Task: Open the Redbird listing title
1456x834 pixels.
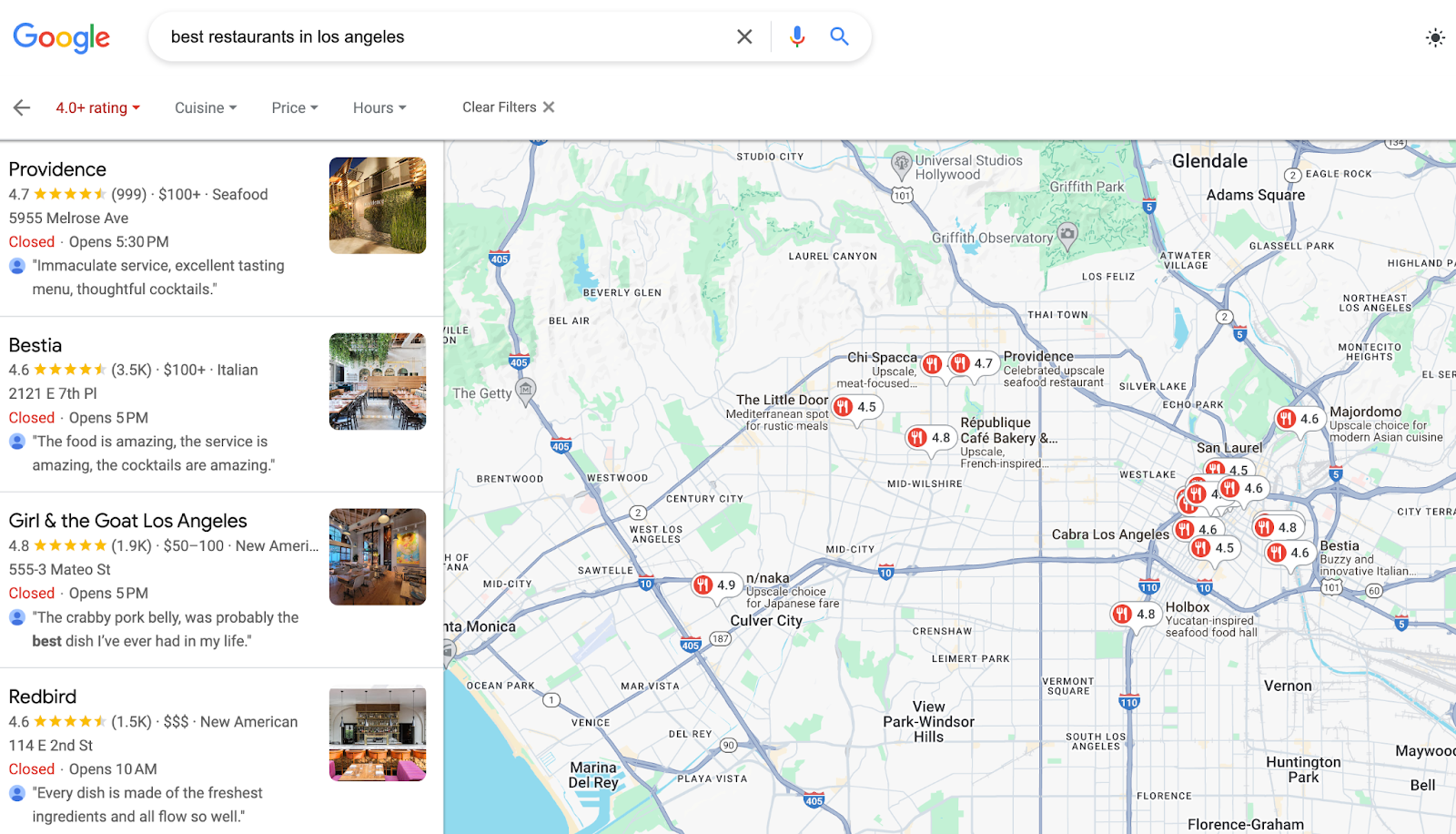Action: click(43, 697)
